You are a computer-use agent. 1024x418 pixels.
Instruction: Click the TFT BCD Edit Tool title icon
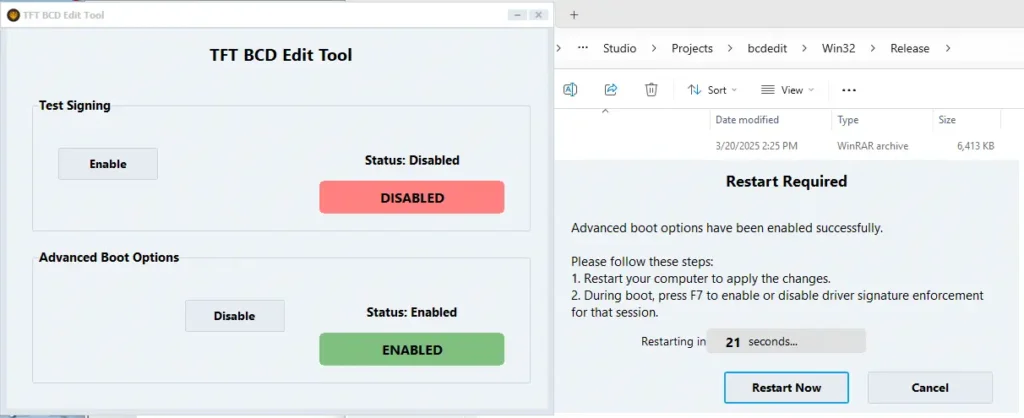pos(13,15)
